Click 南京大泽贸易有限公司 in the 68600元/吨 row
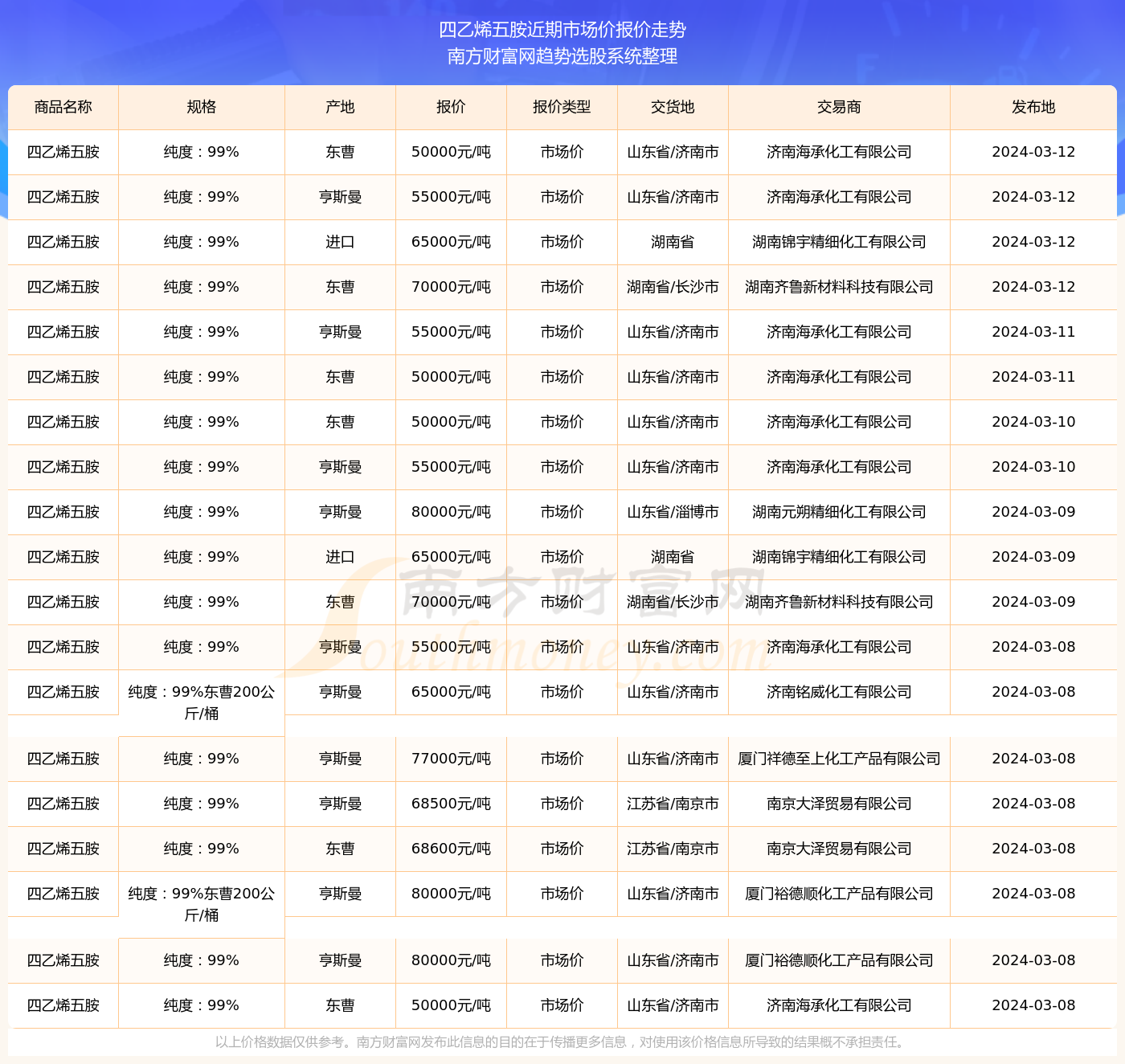Viewport: 1125px width, 1064px height. coord(840,849)
